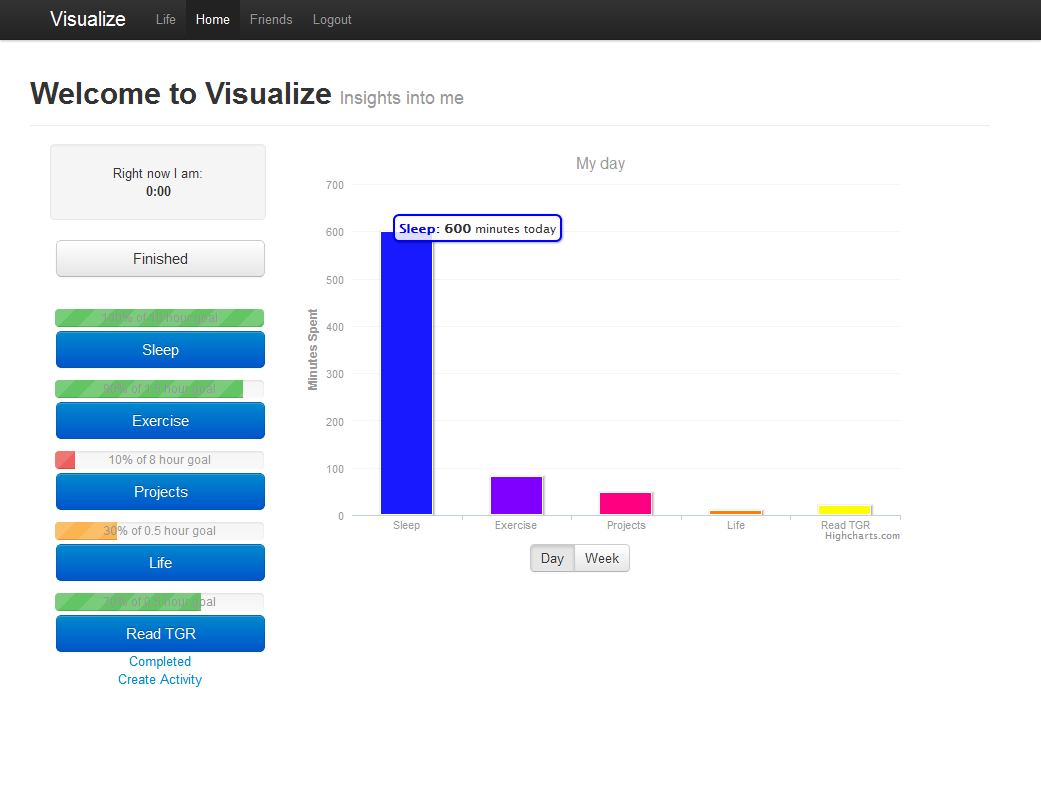1041x800 pixels.
Task: Start the Projects activity button
Action: (160, 492)
